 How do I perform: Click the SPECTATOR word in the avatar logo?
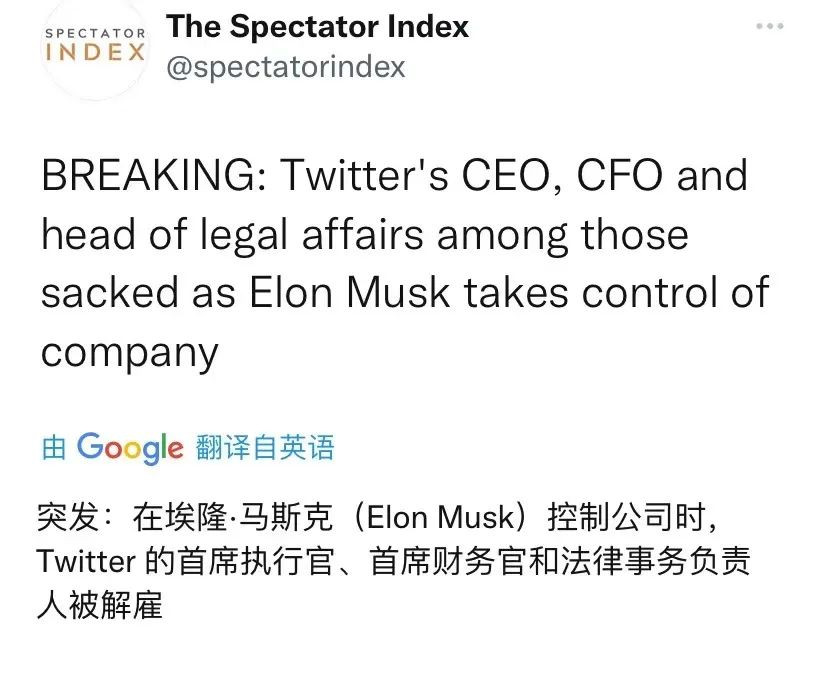point(95,33)
